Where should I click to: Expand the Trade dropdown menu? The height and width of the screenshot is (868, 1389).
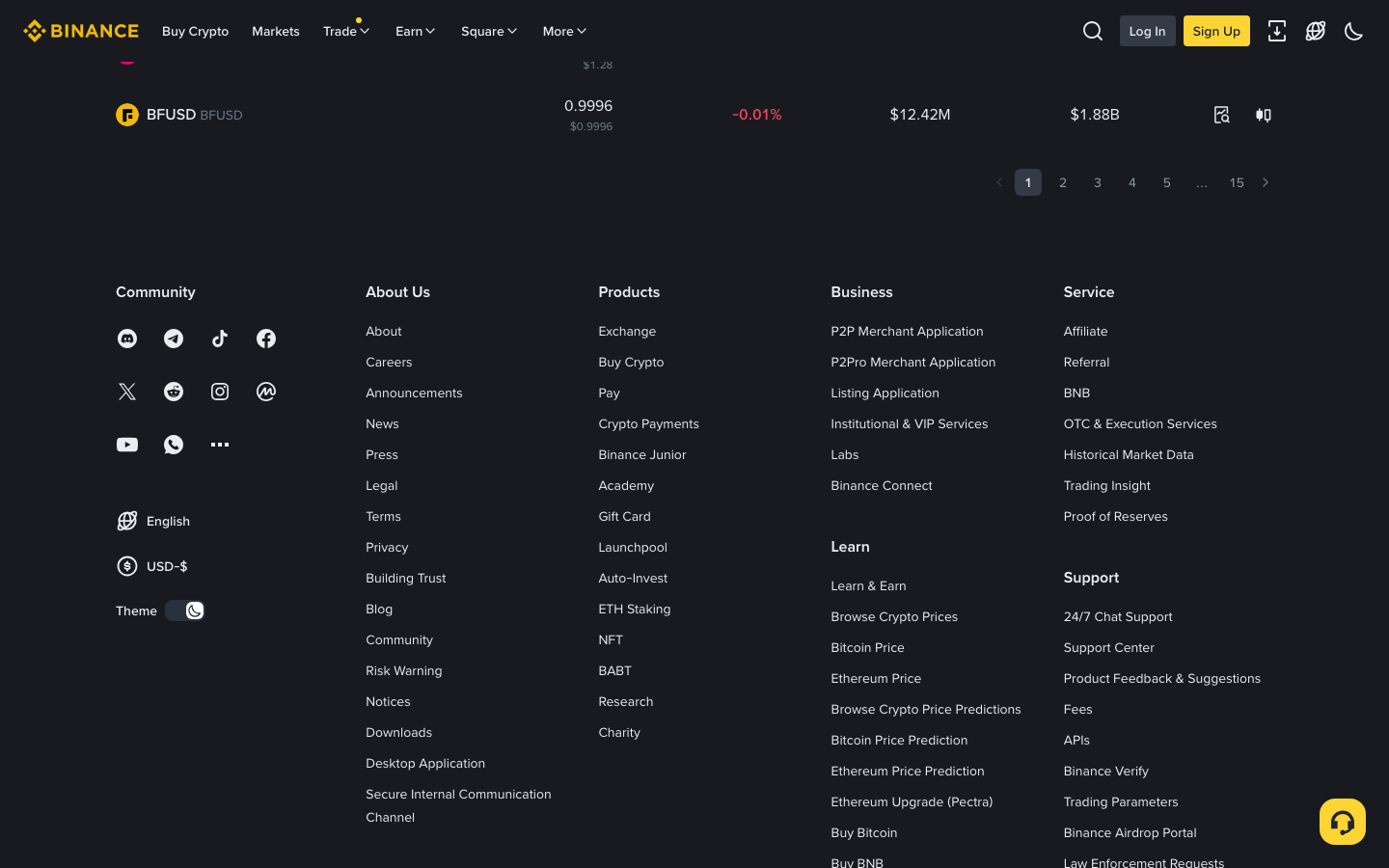coord(345,31)
